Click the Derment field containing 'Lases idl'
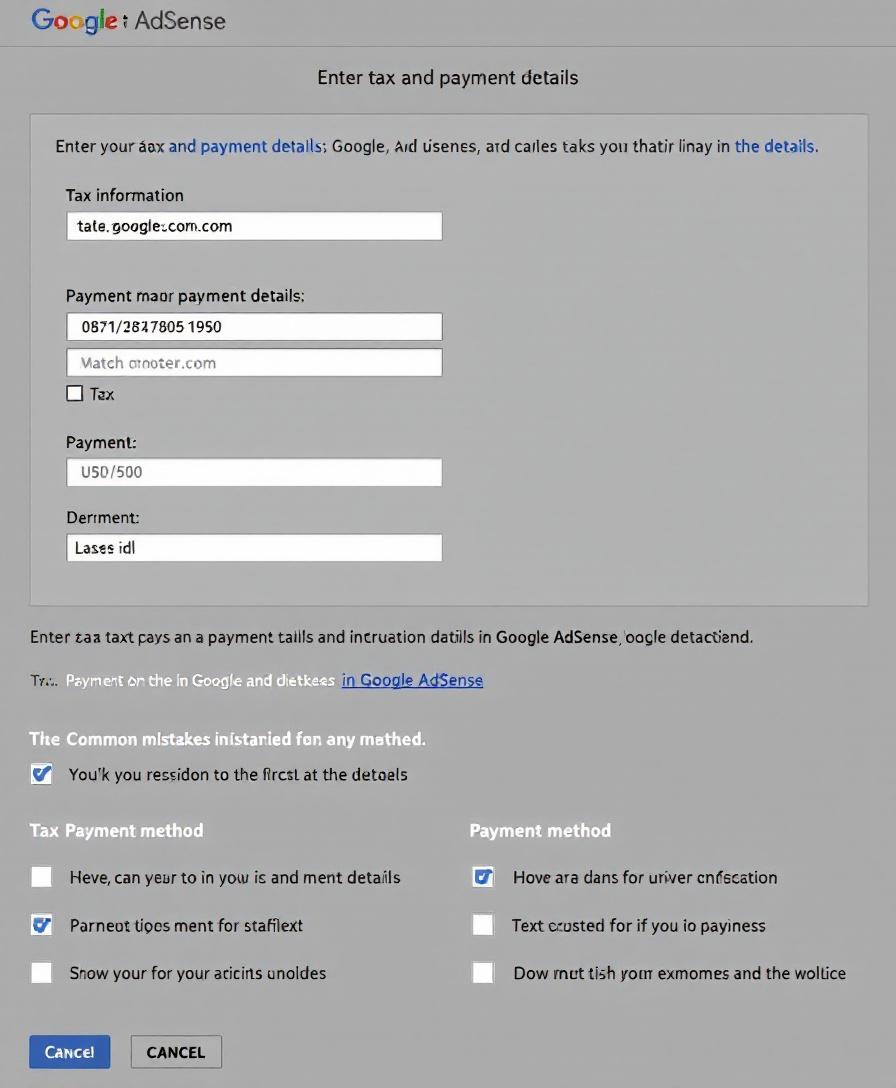The height and width of the screenshot is (1088, 896). pyautogui.click(x=253, y=547)
